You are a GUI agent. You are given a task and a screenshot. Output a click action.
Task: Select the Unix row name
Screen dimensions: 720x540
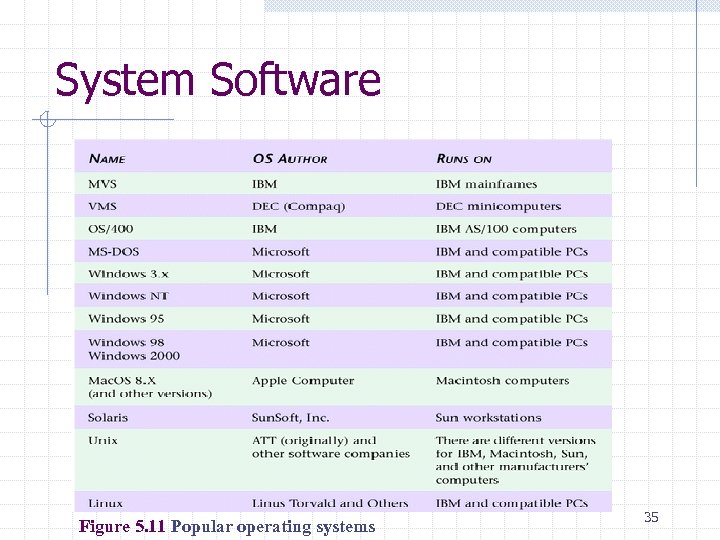(103, 441)
